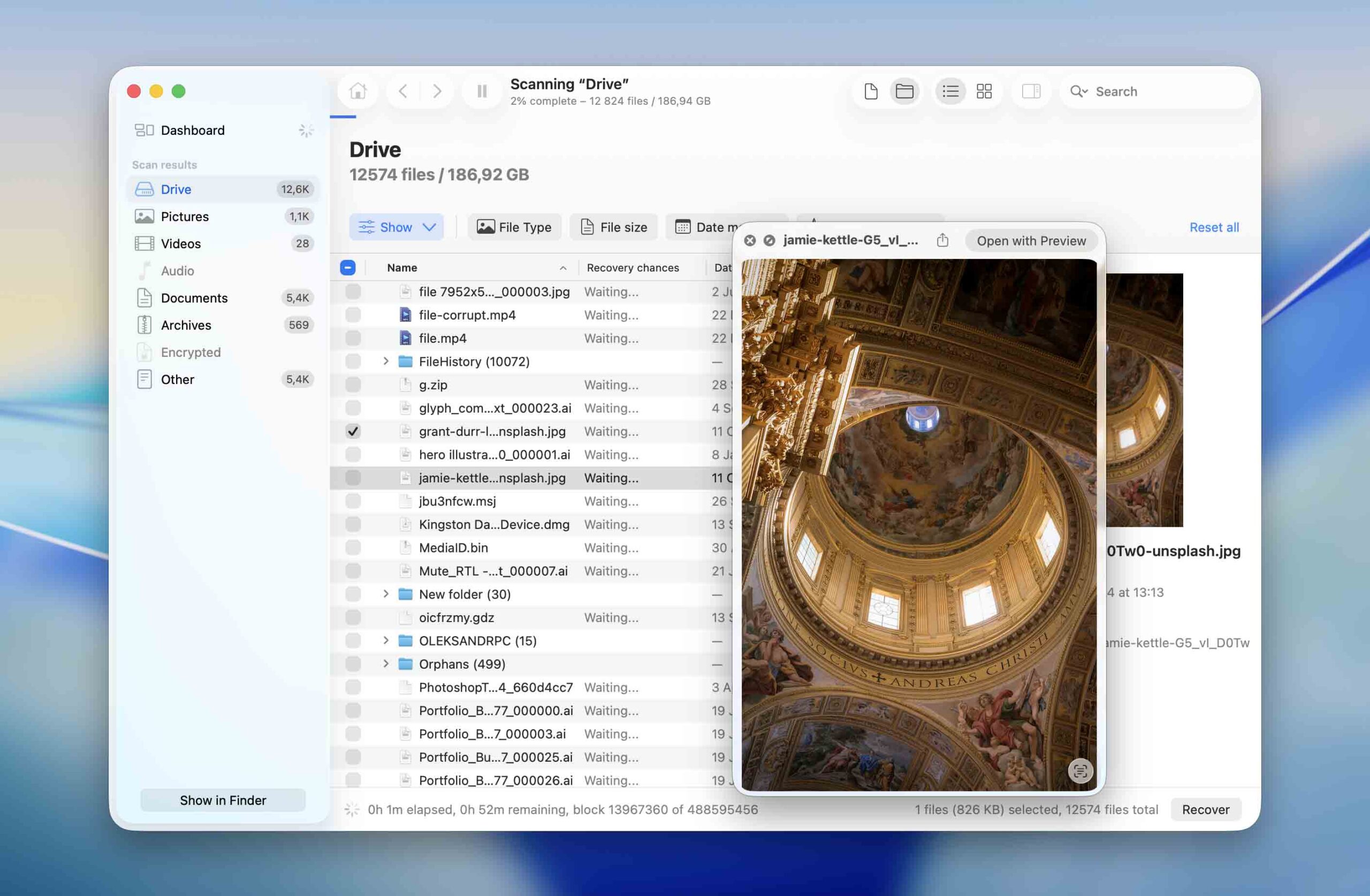Screen dimensions: 1370x896
Task: Click the file.mp4 video file icon
Action: pos(405,338)
